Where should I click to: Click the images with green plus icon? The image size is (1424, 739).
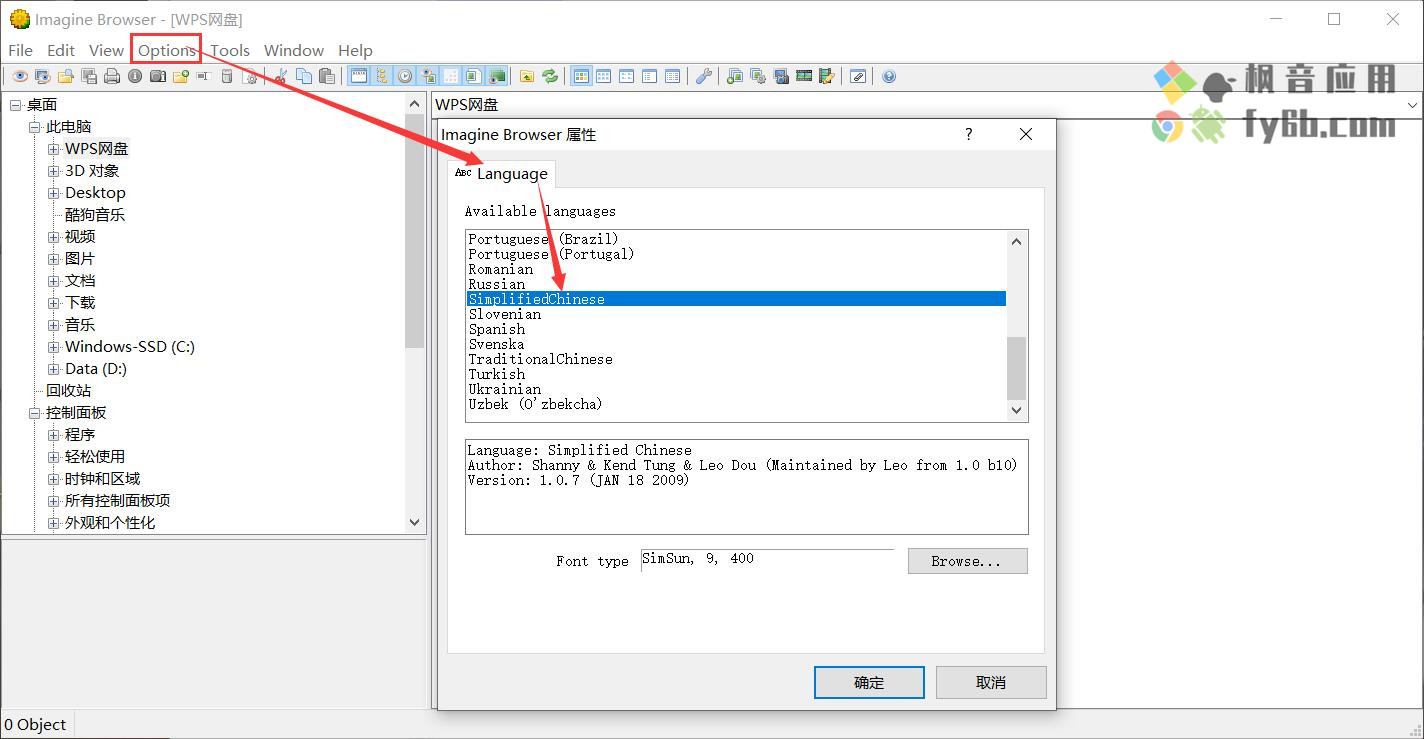pyautogui.click(x=735, y=76)
